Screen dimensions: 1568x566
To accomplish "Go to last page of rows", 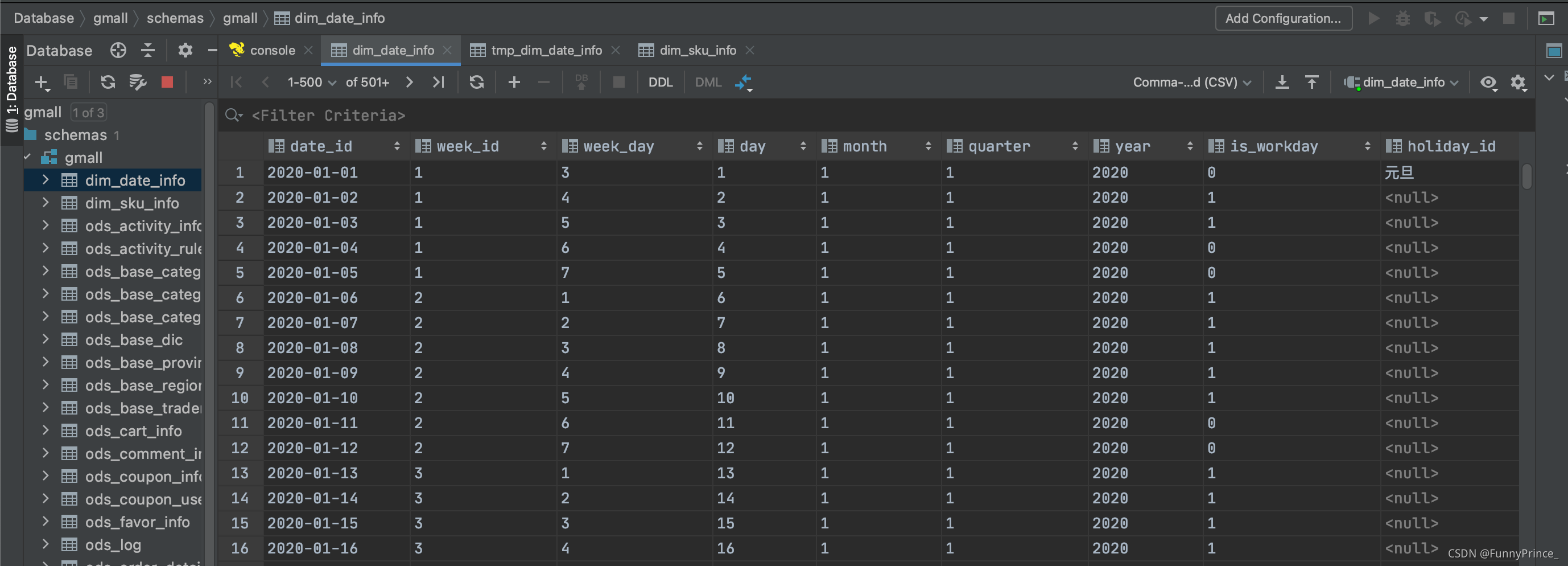I will 439,81.
